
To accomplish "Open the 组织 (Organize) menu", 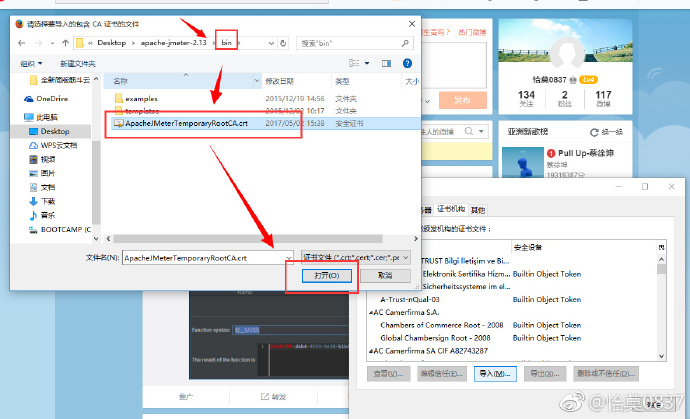I will tap(31, 63).
